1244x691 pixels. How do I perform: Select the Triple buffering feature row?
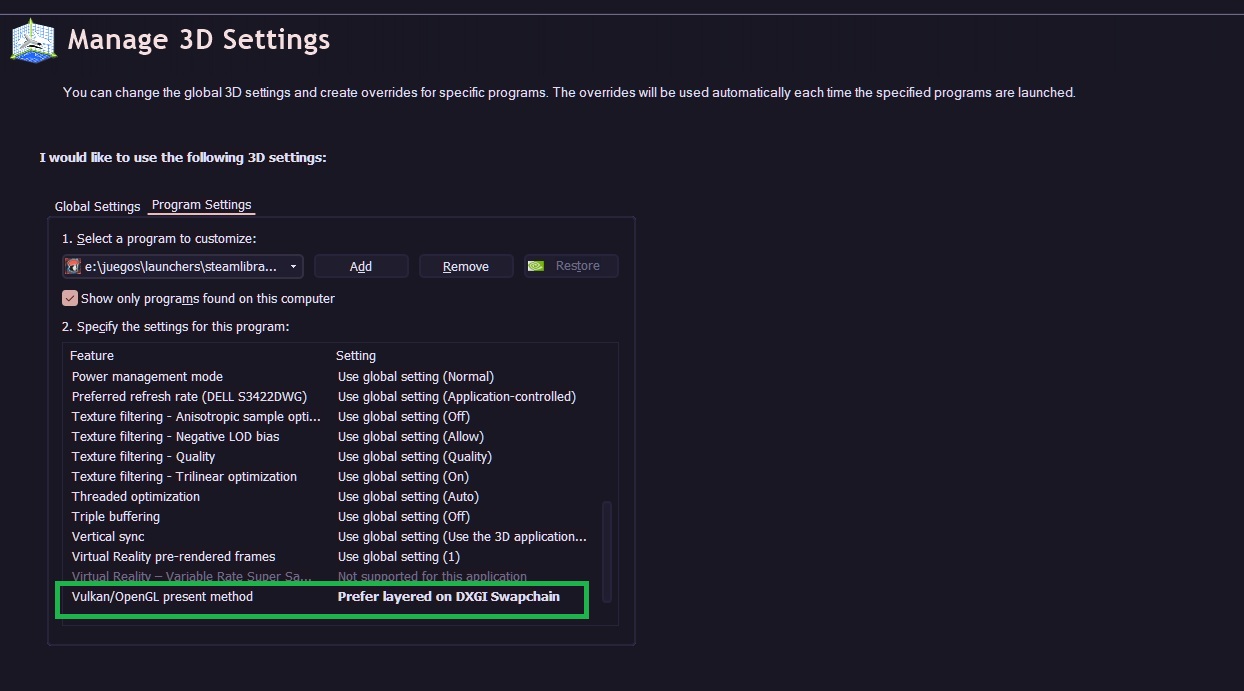click(x=116, y=517)
